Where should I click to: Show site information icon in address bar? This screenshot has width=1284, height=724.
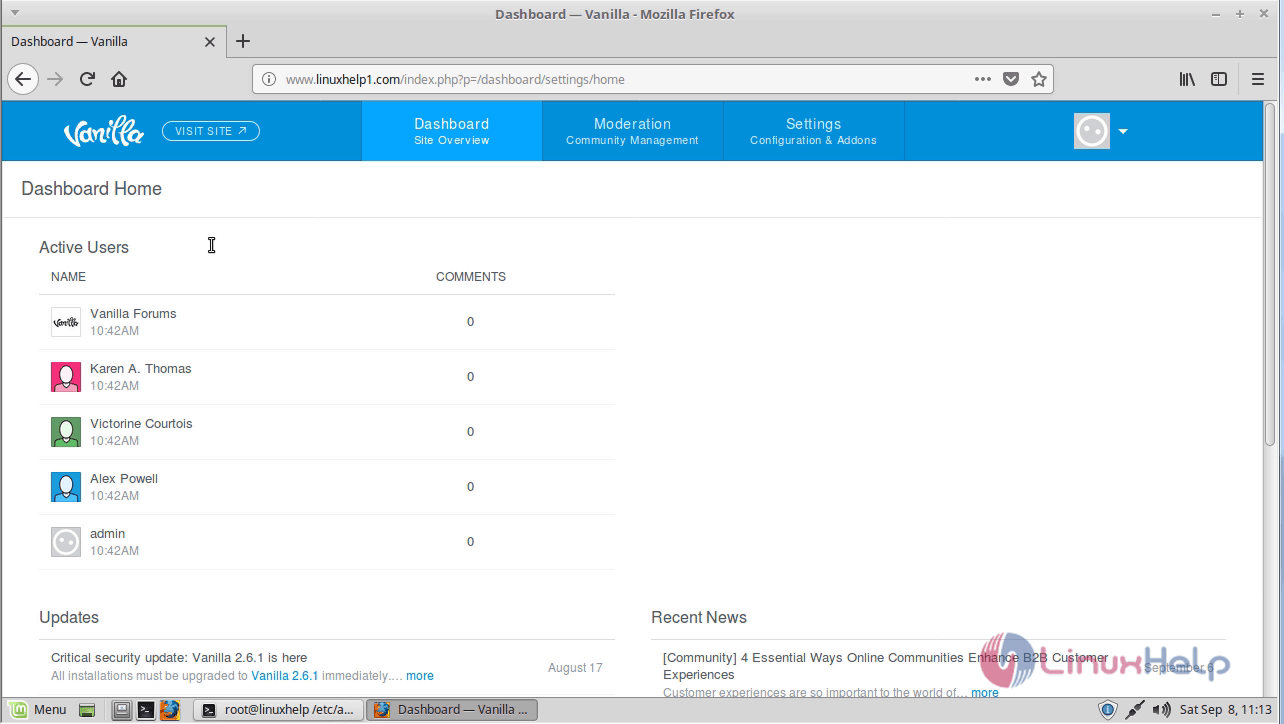click(268, 79)
